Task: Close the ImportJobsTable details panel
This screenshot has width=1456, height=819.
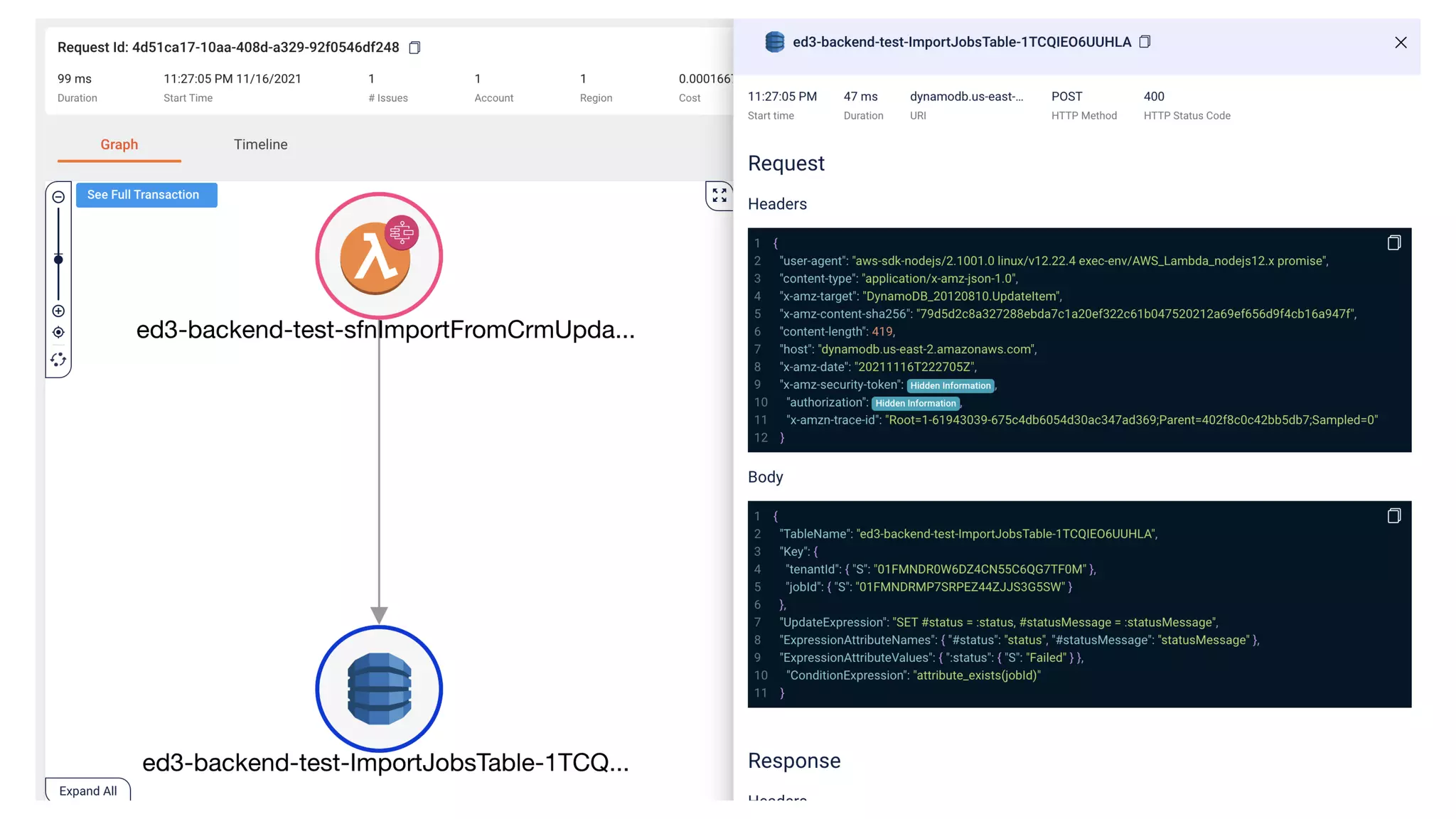Action: 1401,43
